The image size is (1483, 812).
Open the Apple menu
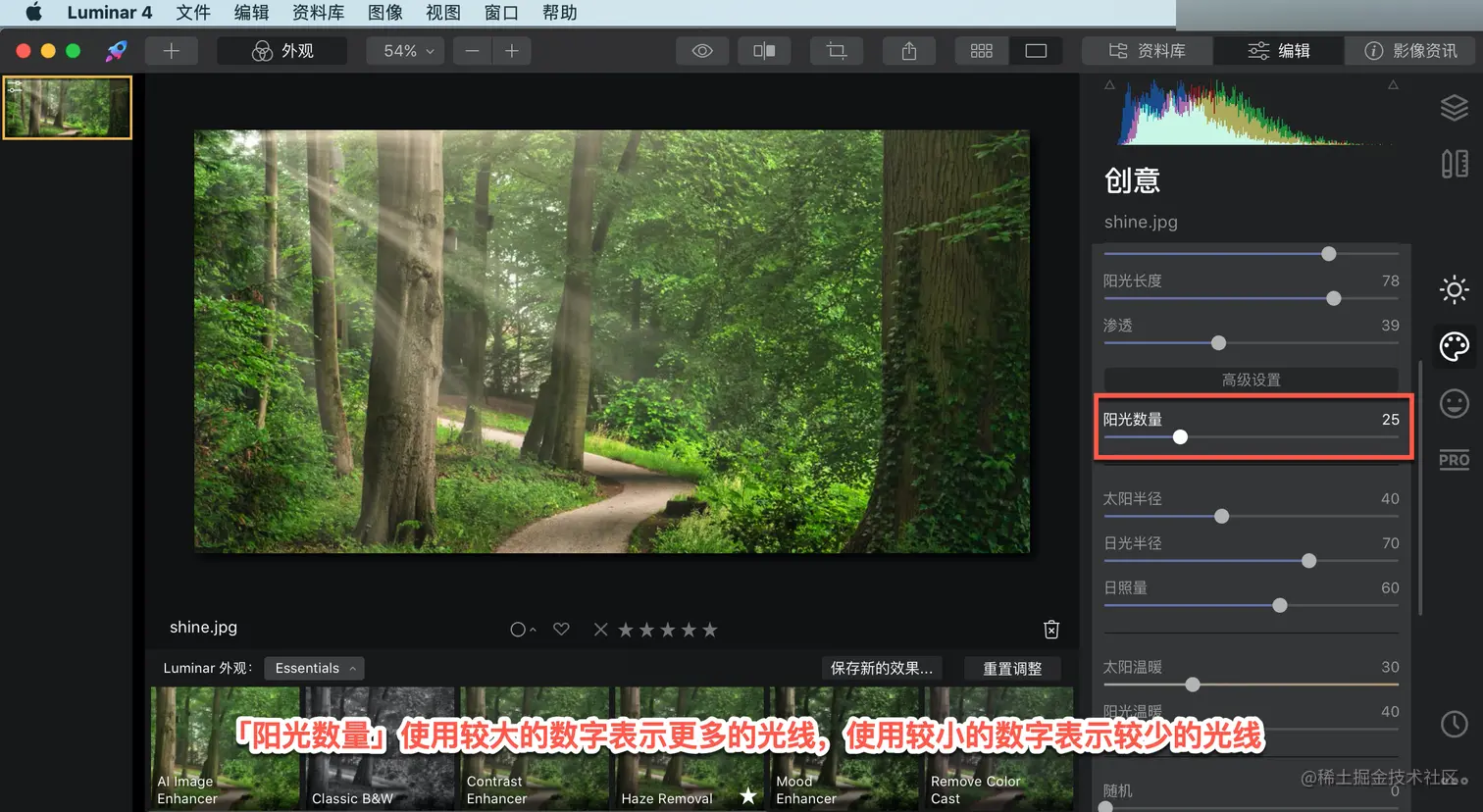tap(33, 13)
